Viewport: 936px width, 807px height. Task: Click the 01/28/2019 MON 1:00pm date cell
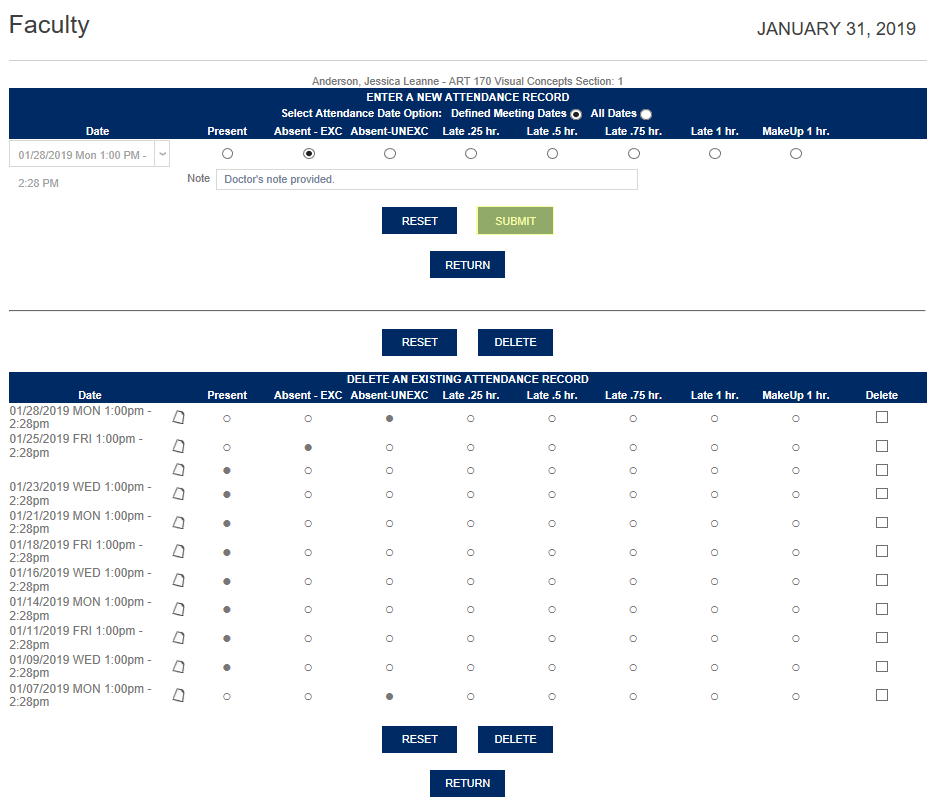(81, 417)
